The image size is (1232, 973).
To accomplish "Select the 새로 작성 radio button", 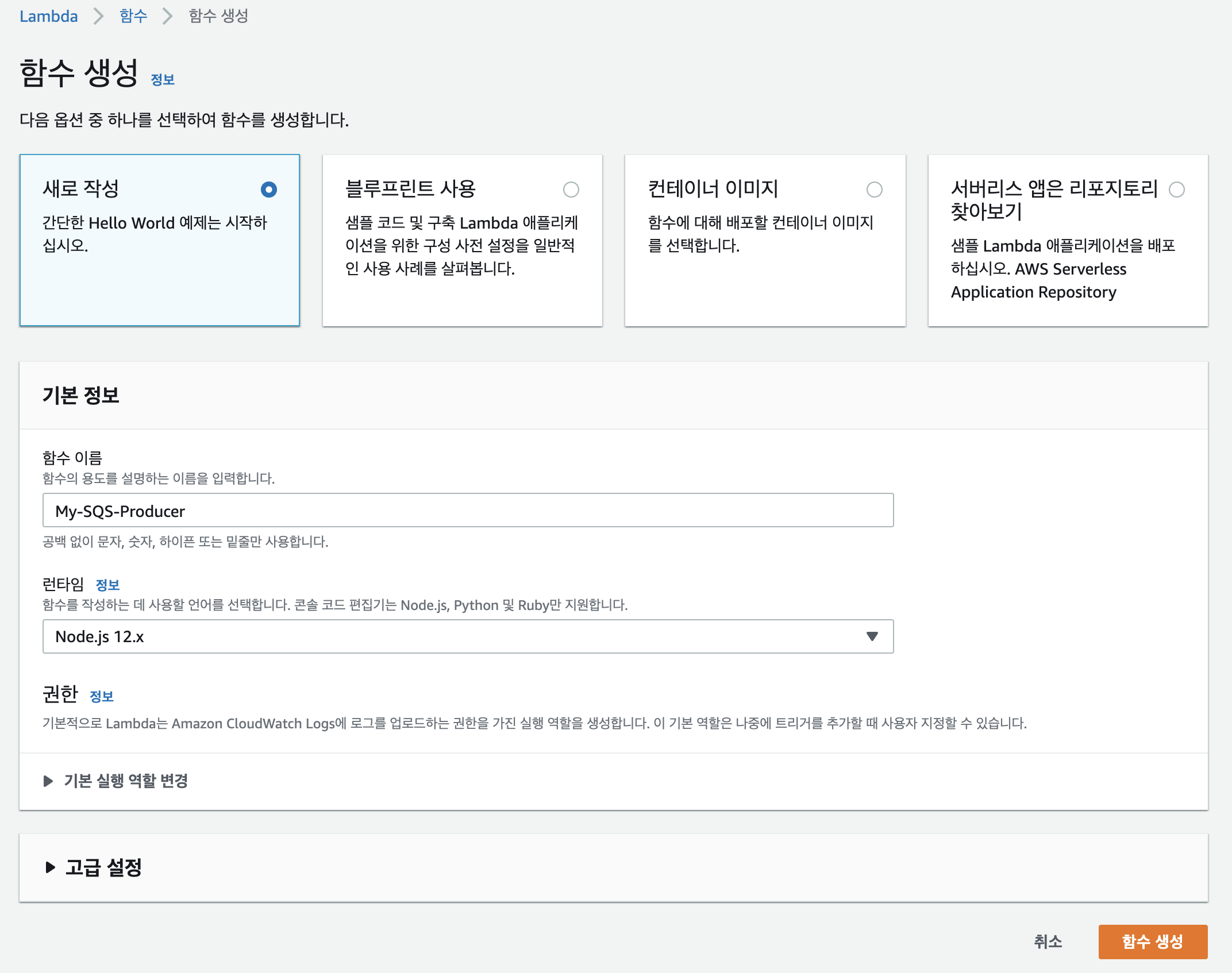I will 268,190.
